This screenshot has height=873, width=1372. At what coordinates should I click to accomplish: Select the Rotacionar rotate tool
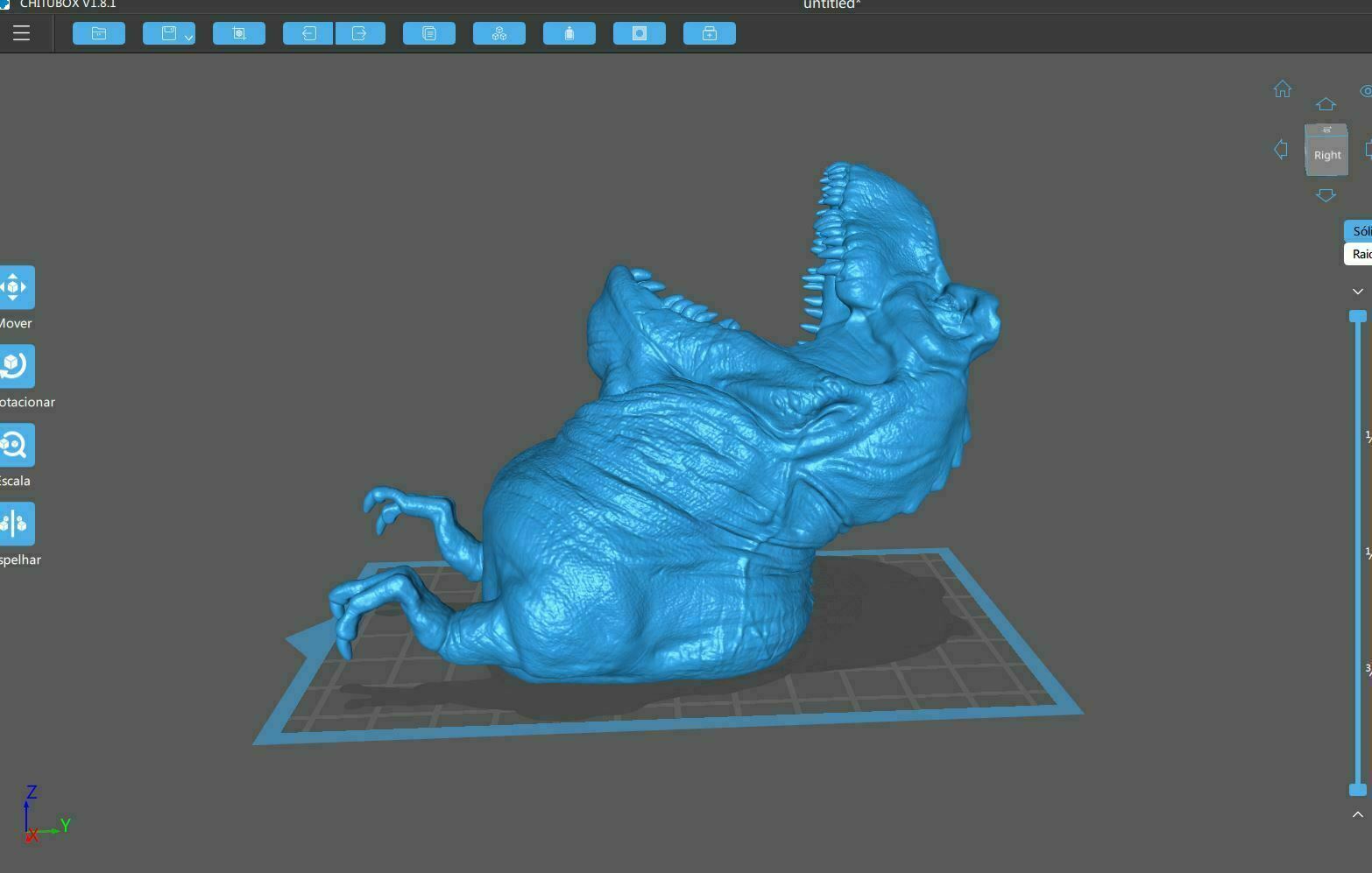pos(16,366)
